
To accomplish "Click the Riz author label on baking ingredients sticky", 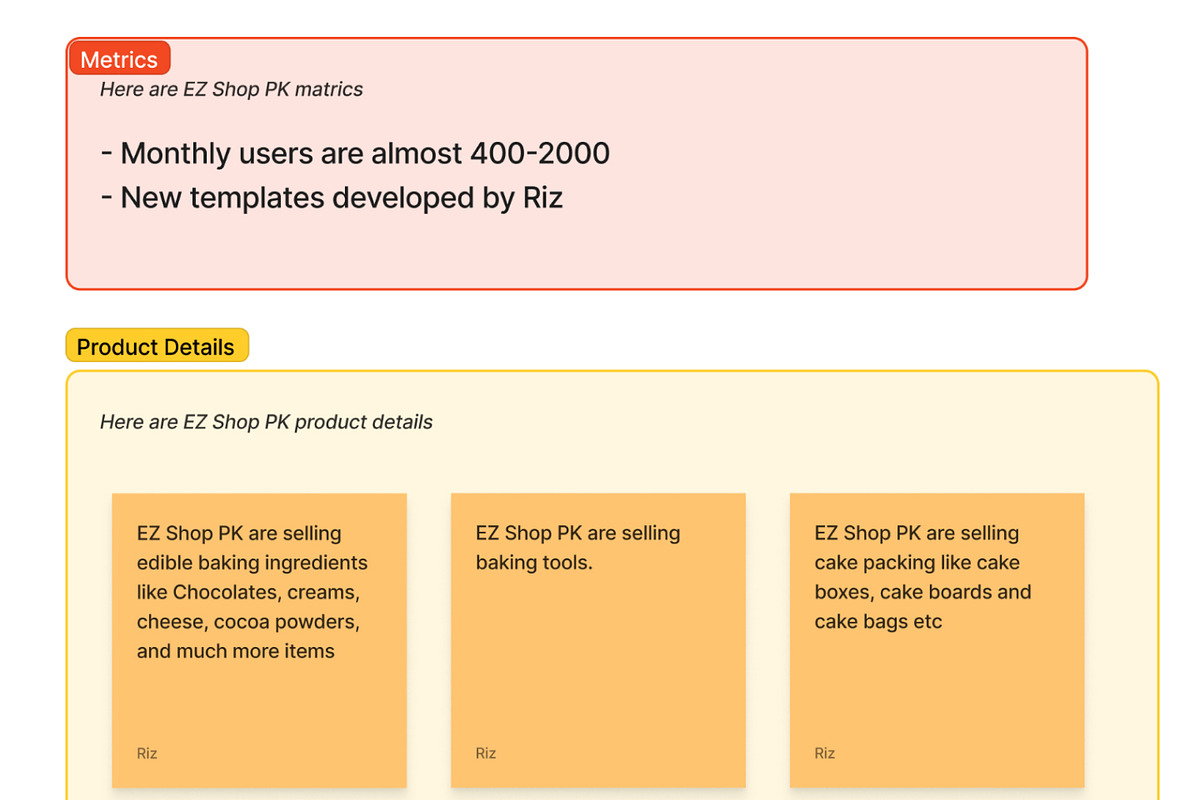I will click(x=147, y=753).
